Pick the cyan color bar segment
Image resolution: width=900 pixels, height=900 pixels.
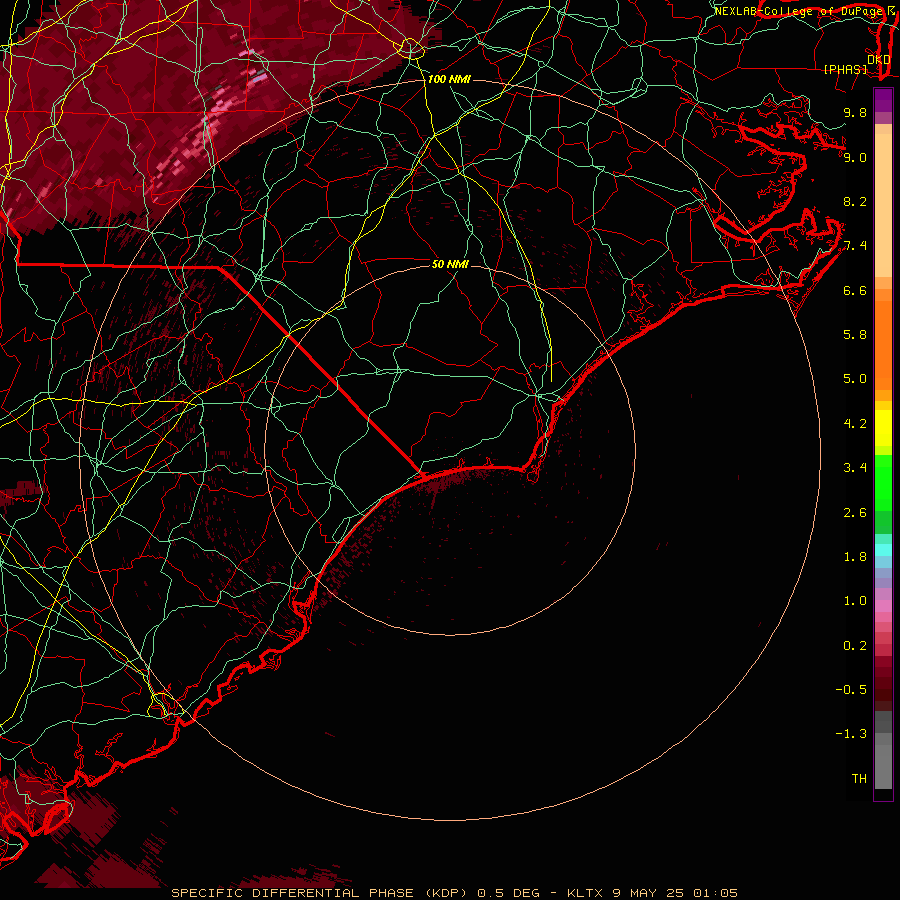[883, 550]
